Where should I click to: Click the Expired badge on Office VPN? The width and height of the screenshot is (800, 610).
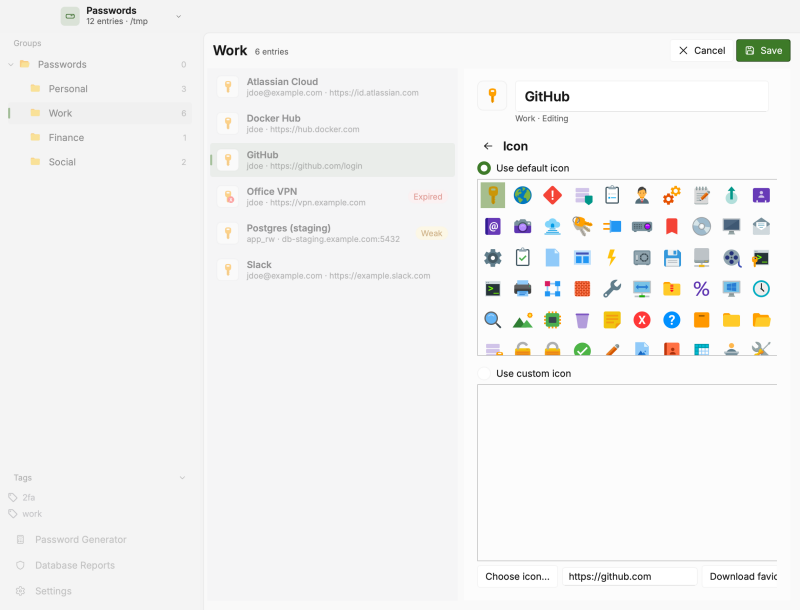[x=428, y=197]
